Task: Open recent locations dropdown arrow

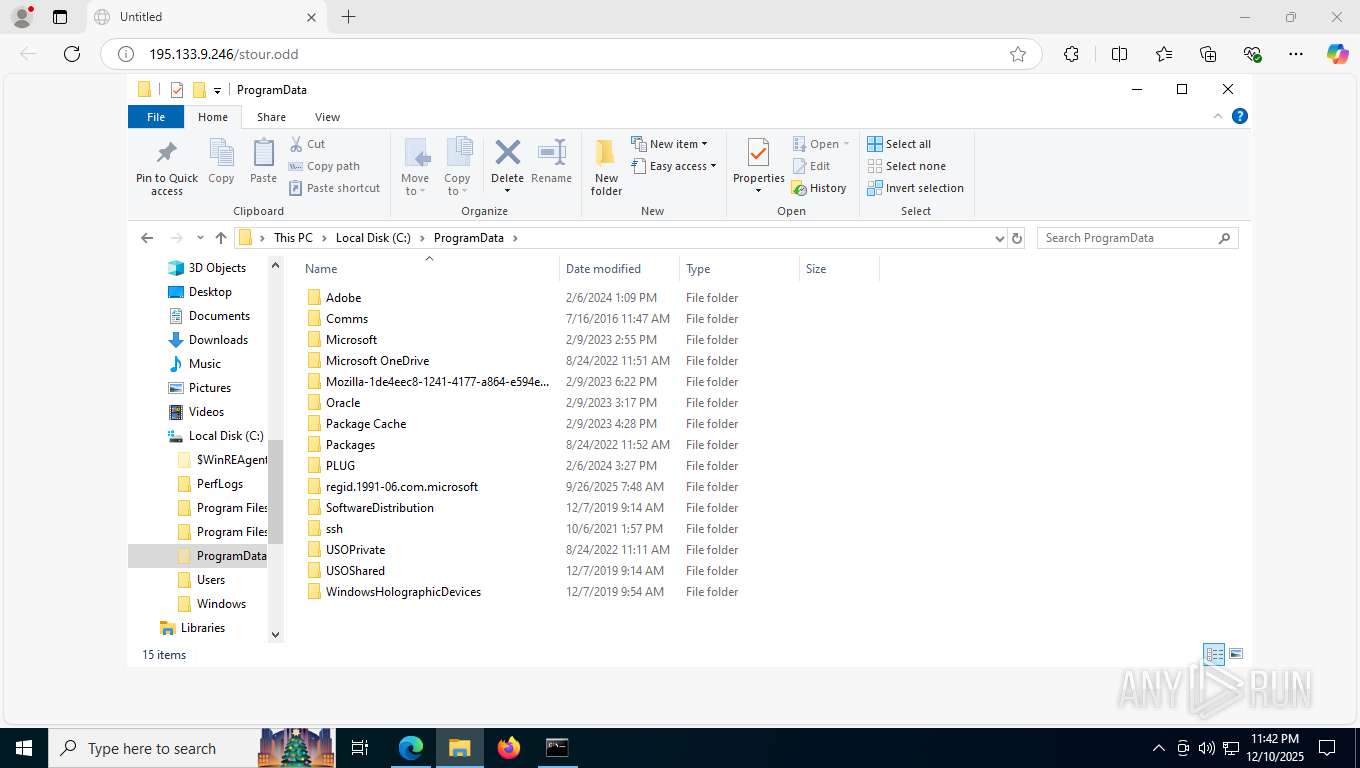Action: click(200, 238)
